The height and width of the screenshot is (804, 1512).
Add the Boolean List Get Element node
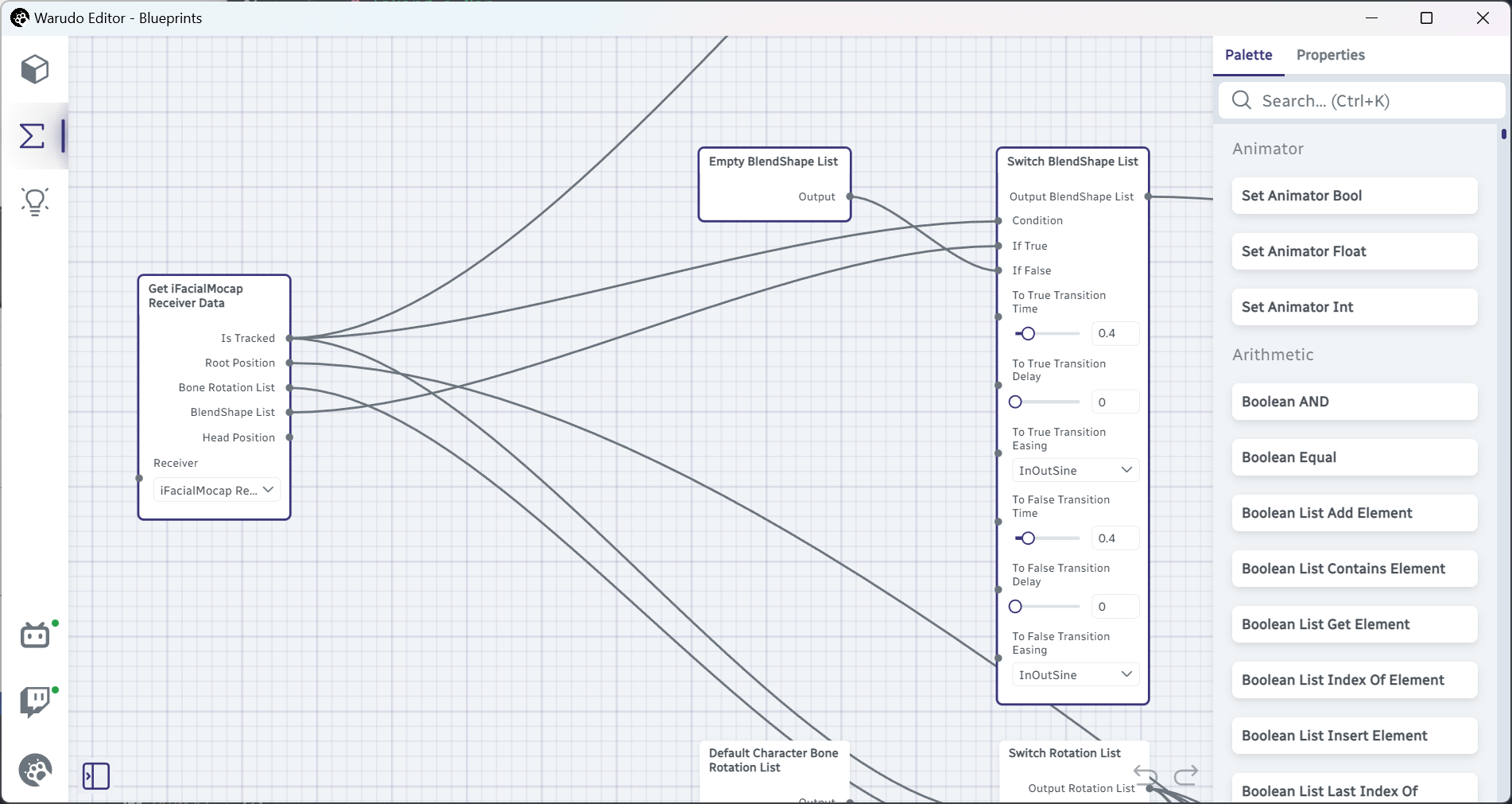1354,624
